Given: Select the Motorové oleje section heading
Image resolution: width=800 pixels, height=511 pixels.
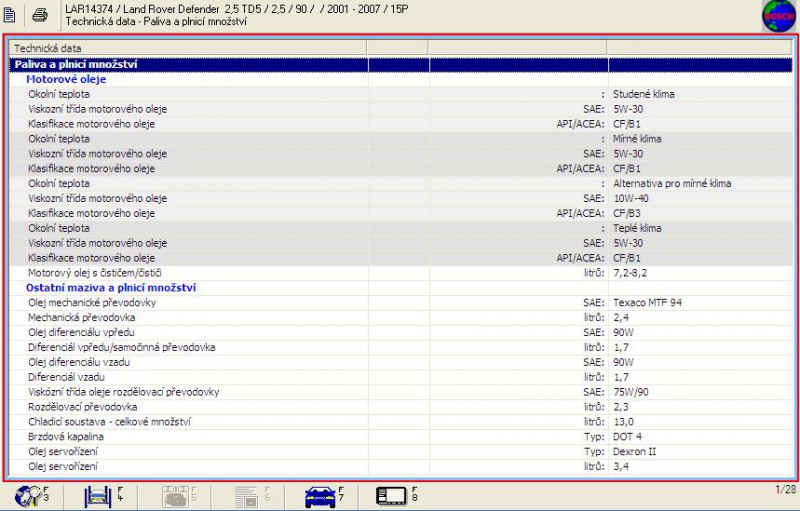Looking at the screenshot, I should [66, 79].
